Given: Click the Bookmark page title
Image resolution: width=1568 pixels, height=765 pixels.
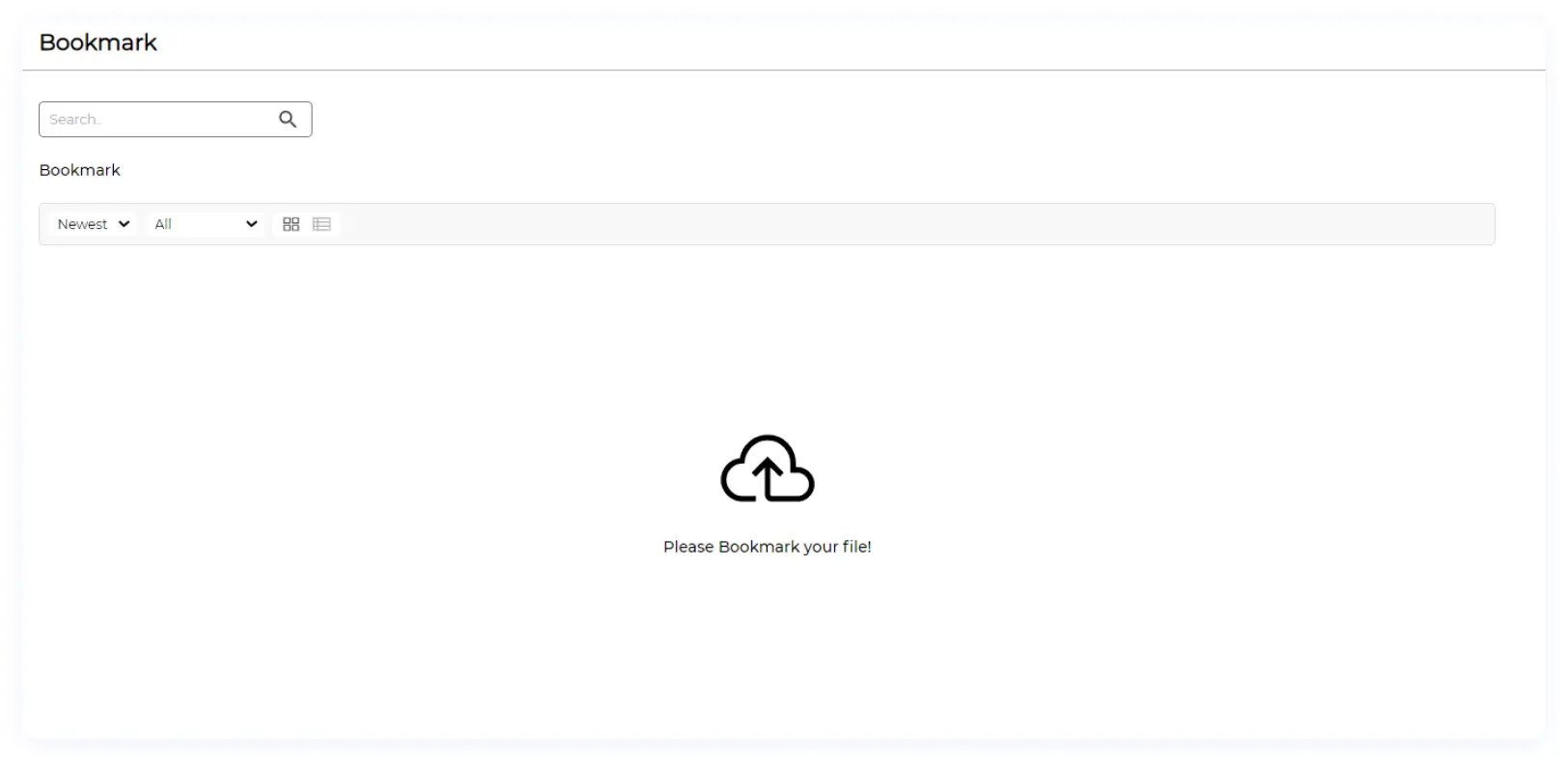Looking at the screenshot, I should (x=98, y=42).
